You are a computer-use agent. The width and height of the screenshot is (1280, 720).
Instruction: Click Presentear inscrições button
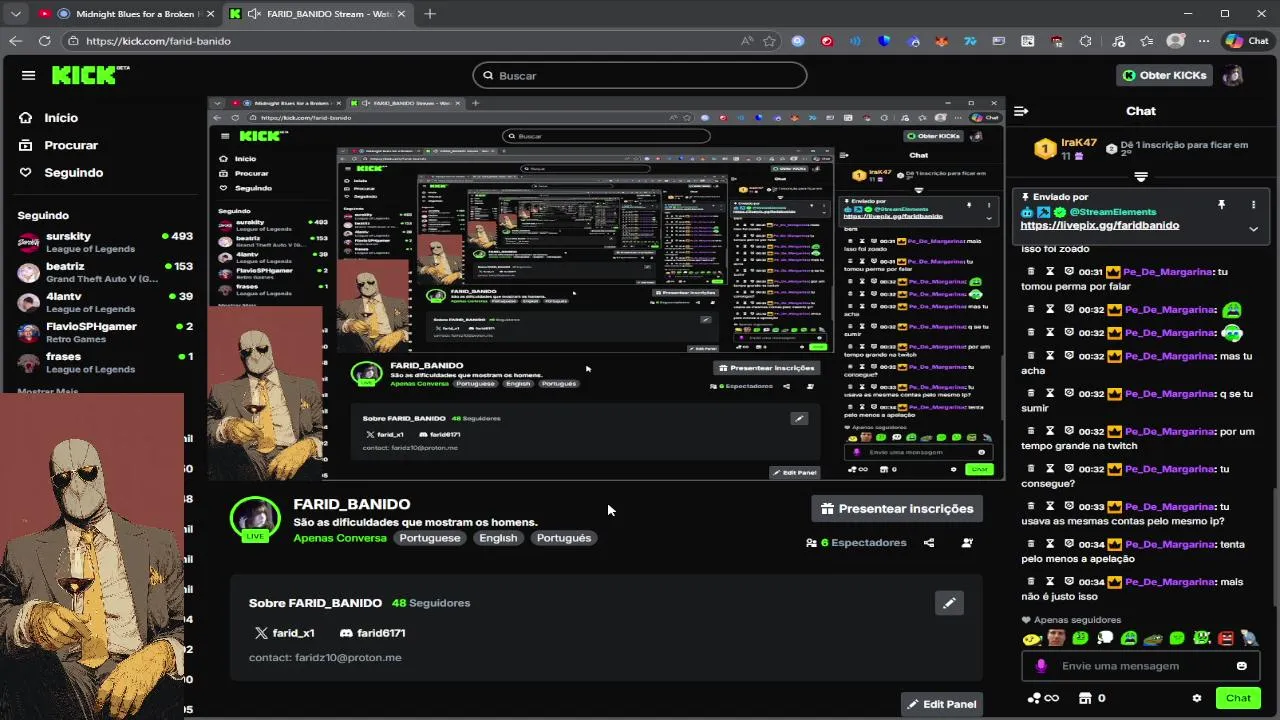(x=897, y=509)
